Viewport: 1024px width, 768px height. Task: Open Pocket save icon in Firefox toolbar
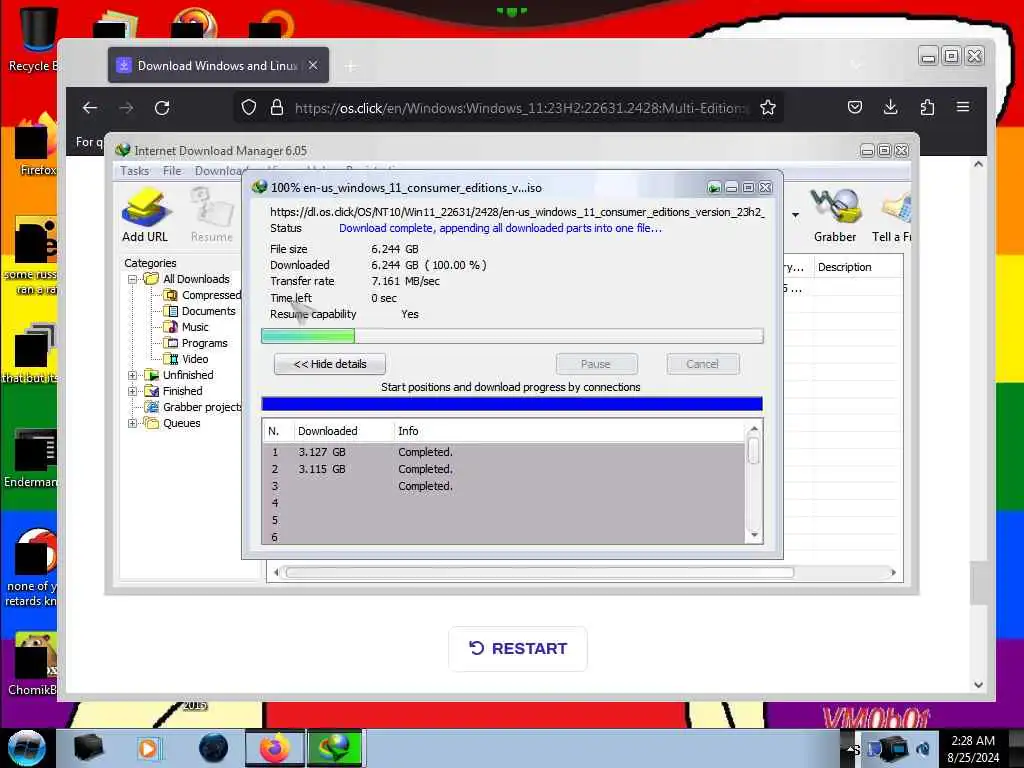[855, 107]
